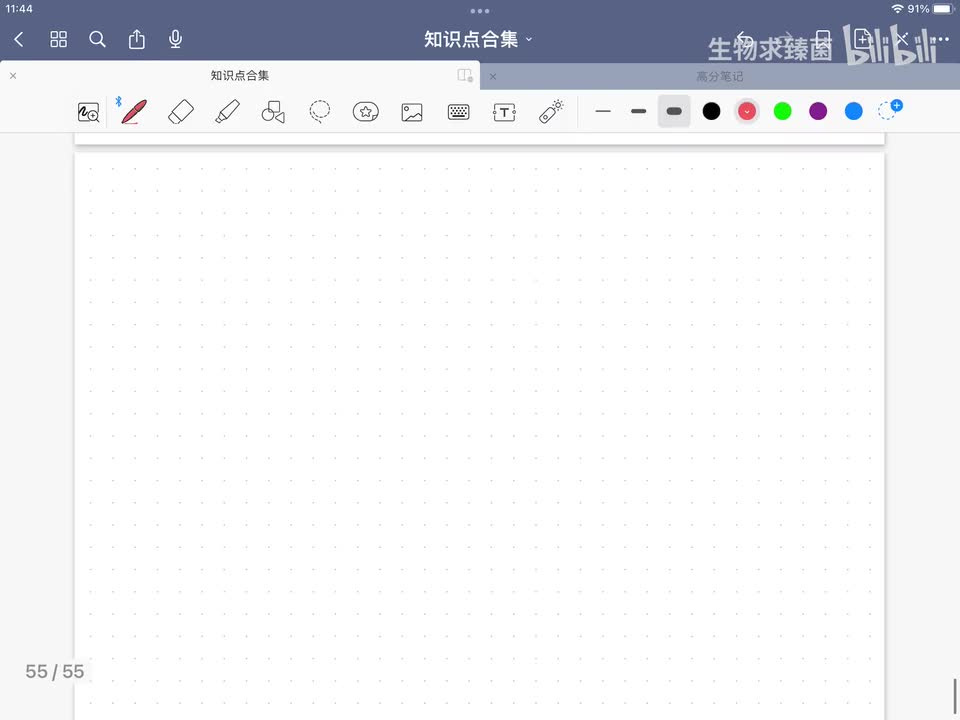This screenshot has height=720, width=960.
Task: Tap the 55 / 55 page indicator
Action: [54, 672]
